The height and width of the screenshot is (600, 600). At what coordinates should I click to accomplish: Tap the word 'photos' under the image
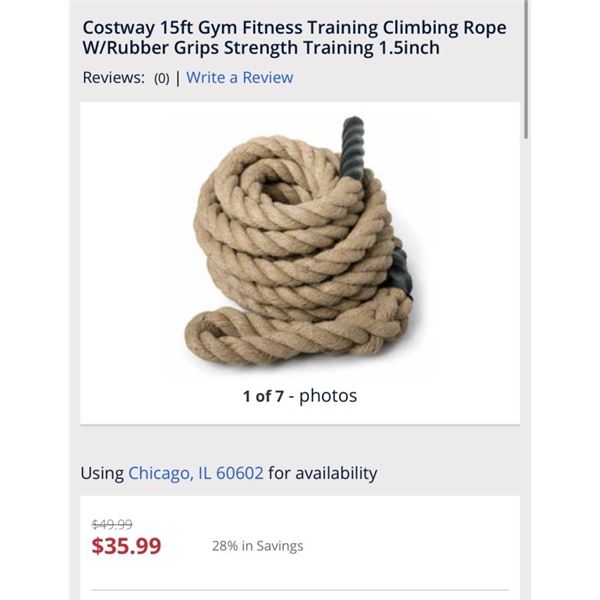(x=328, y=396)
